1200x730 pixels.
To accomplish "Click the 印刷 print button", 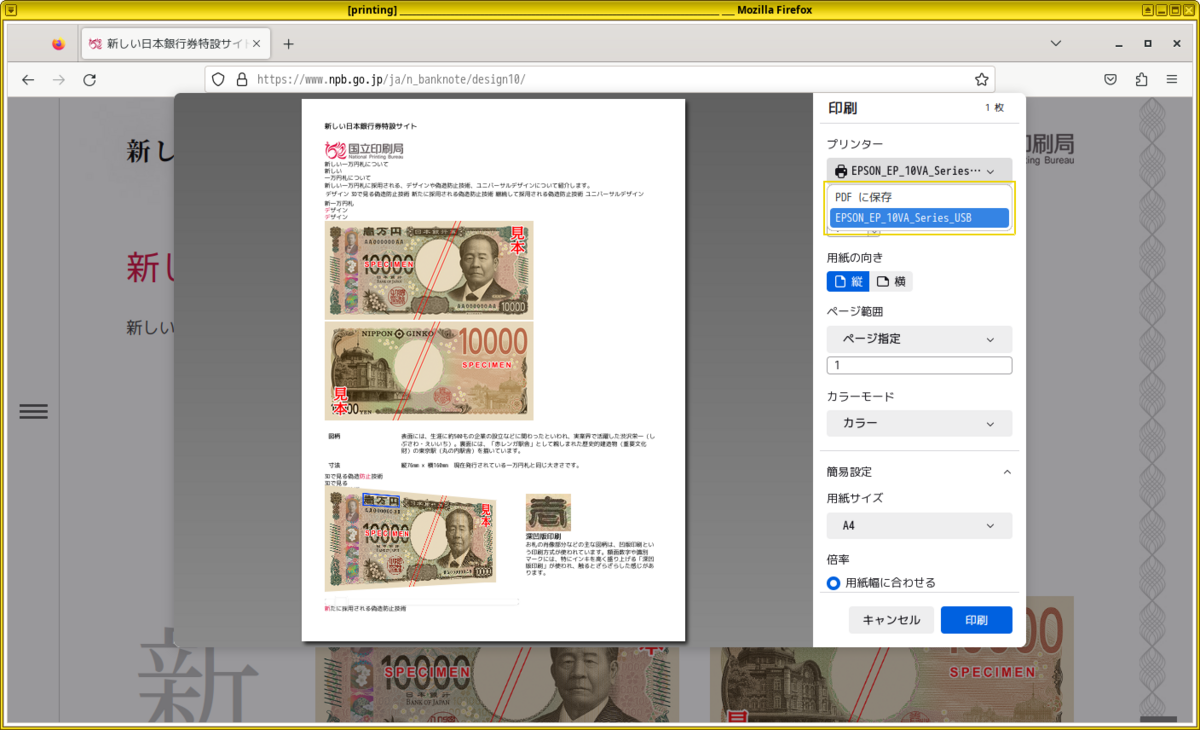I will 976,619.
